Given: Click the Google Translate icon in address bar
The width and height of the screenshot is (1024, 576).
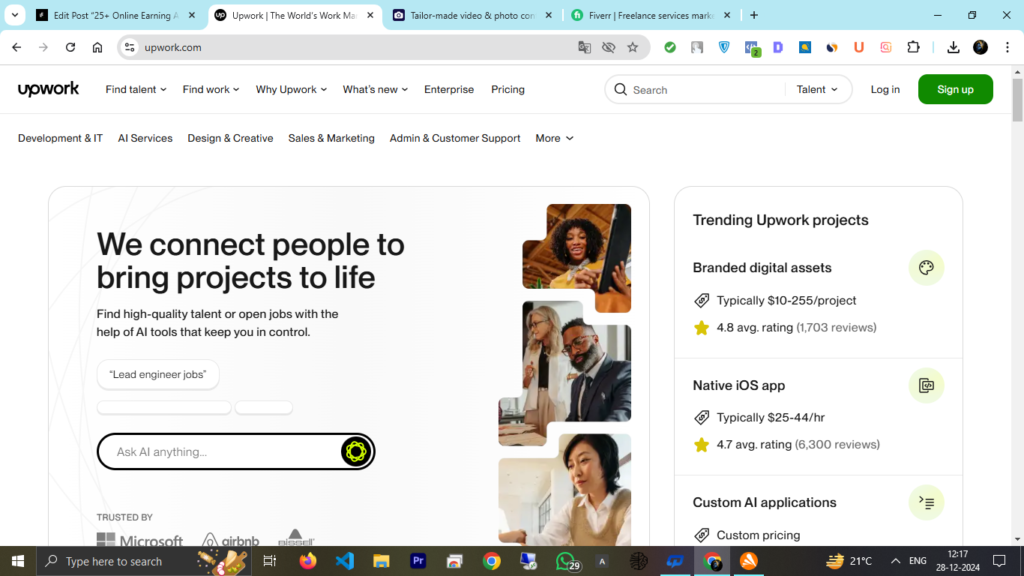Looking at the screenshot, I should click(585, 47).
